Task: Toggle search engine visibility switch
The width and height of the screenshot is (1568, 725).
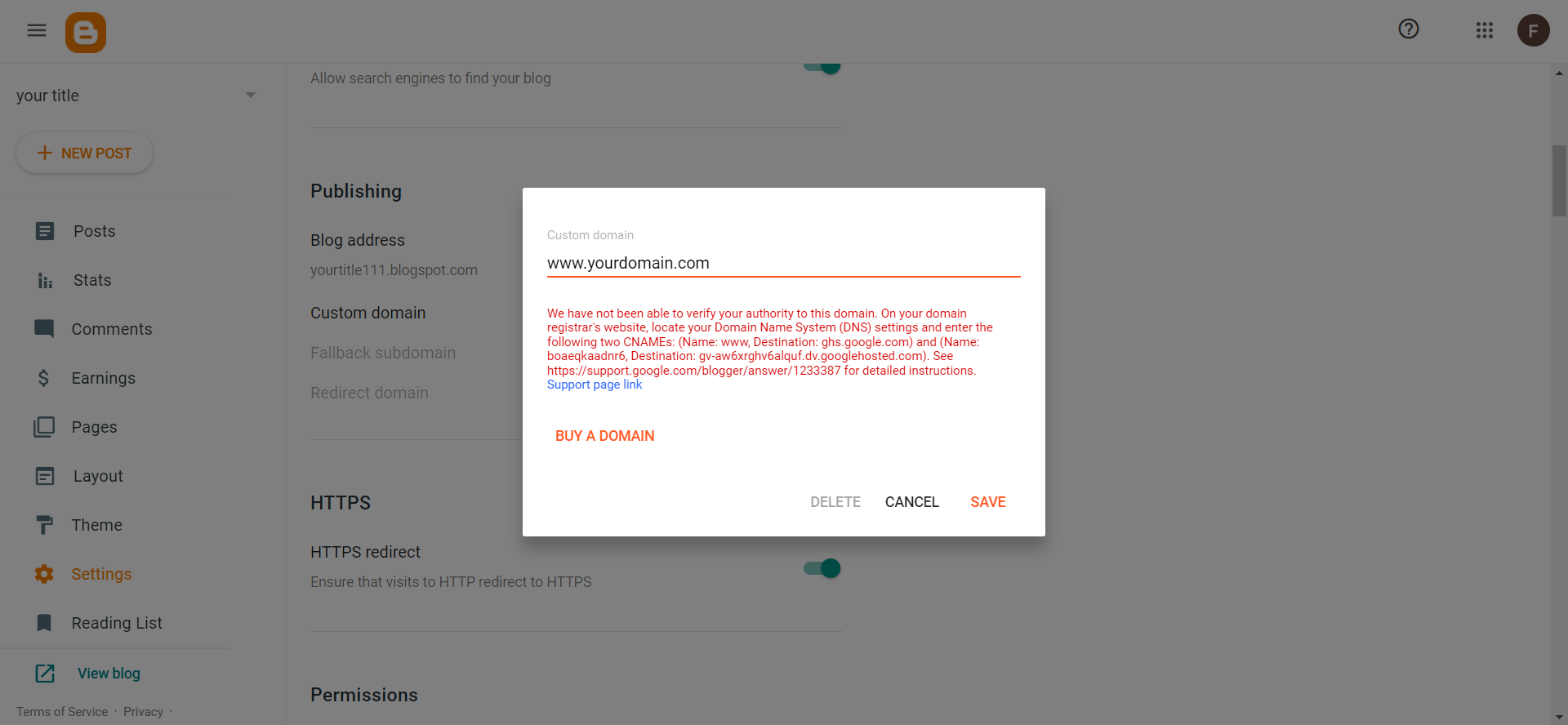Action: tap(822, 67)
